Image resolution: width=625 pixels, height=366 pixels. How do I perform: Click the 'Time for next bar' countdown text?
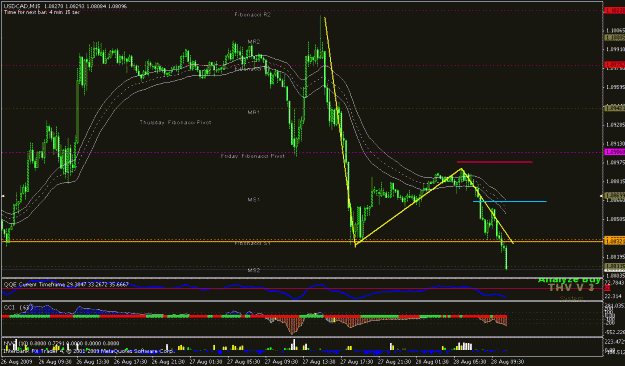coord(42,12)
